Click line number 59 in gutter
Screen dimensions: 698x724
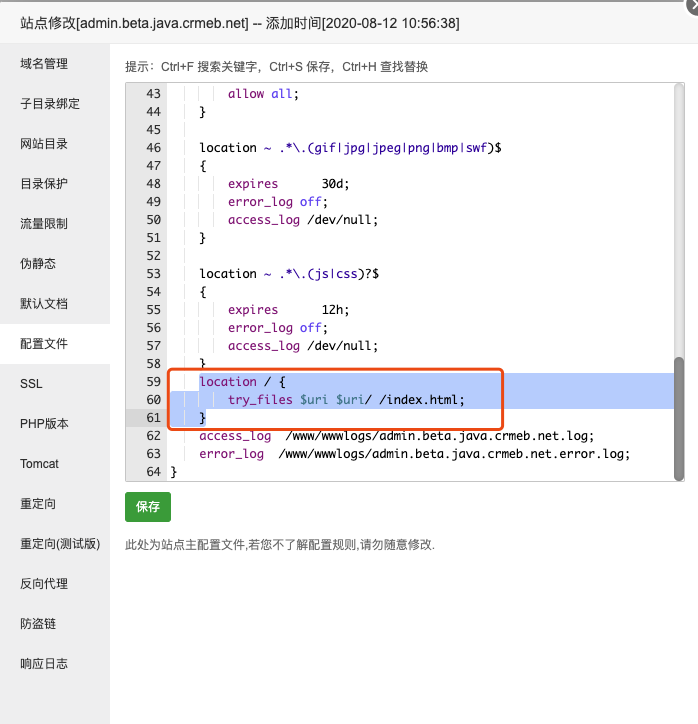153,382
